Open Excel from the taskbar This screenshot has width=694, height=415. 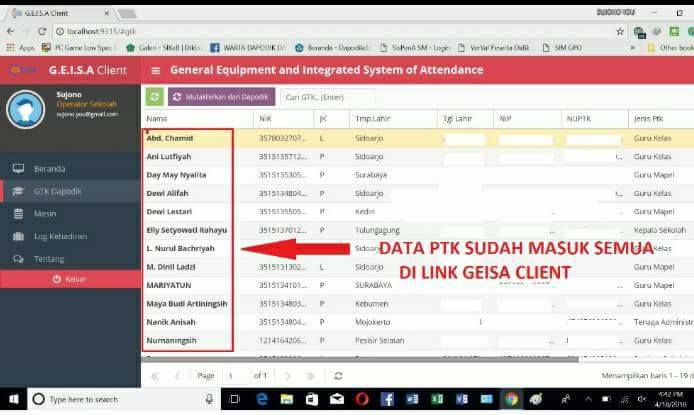437,400
